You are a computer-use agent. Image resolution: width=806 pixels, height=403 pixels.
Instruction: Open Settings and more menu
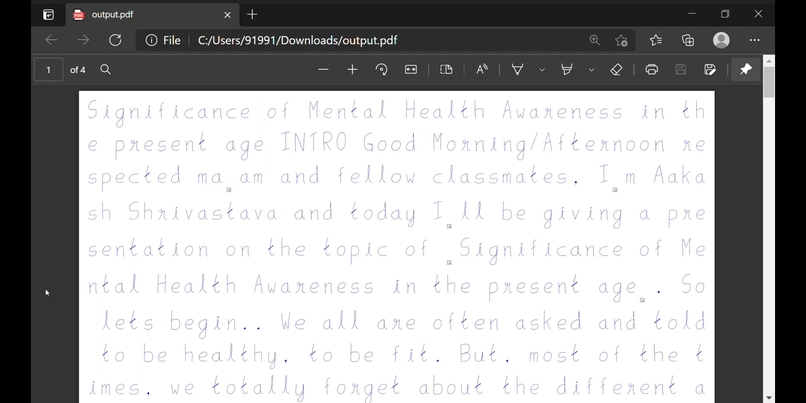(754, 40)
